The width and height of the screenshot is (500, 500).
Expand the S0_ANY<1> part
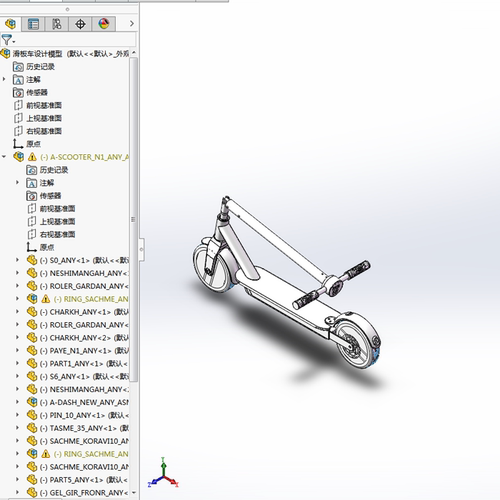coord(17,260)
